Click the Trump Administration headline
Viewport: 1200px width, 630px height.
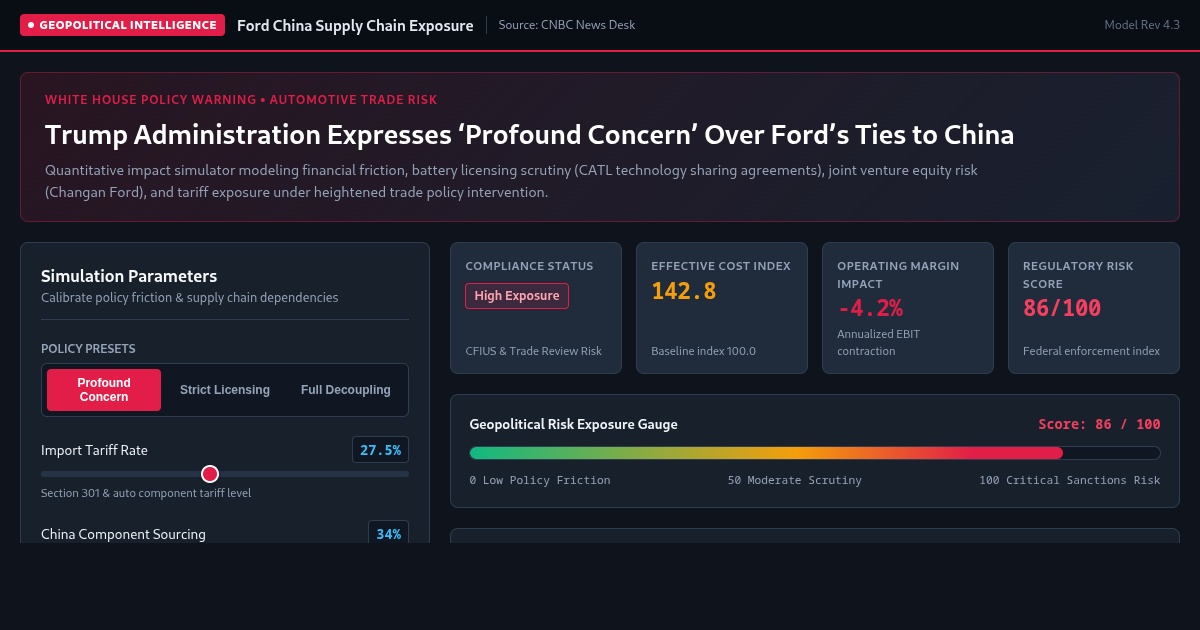click(529, 134)
